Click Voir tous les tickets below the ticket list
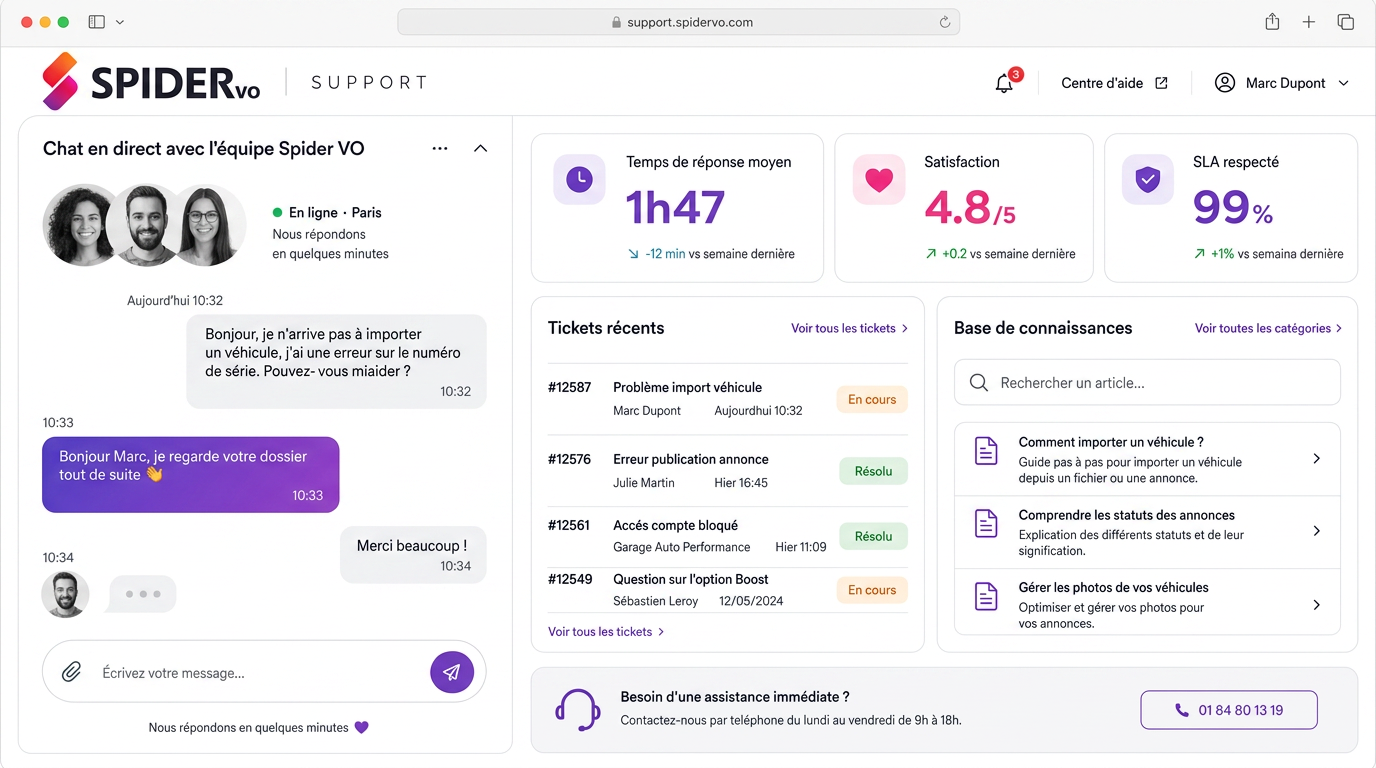Image resolution: width=1376 pixels, height=768 pixels. coord(606,632)
